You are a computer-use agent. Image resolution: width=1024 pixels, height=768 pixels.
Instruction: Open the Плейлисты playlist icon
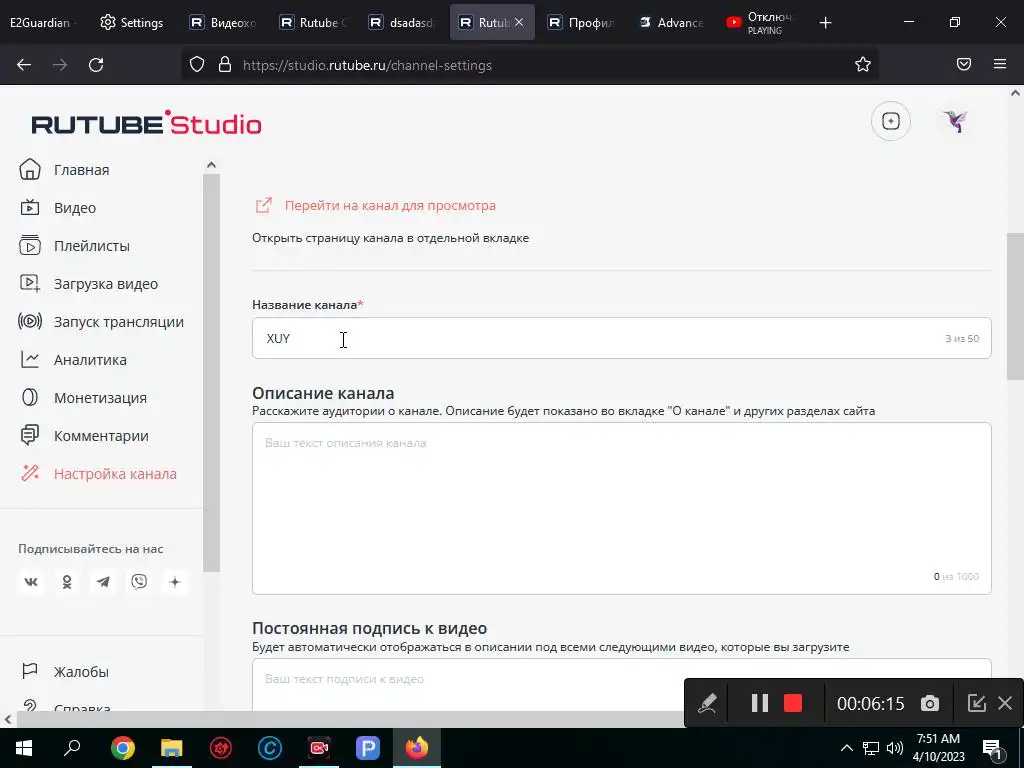[x=29, y=246]
